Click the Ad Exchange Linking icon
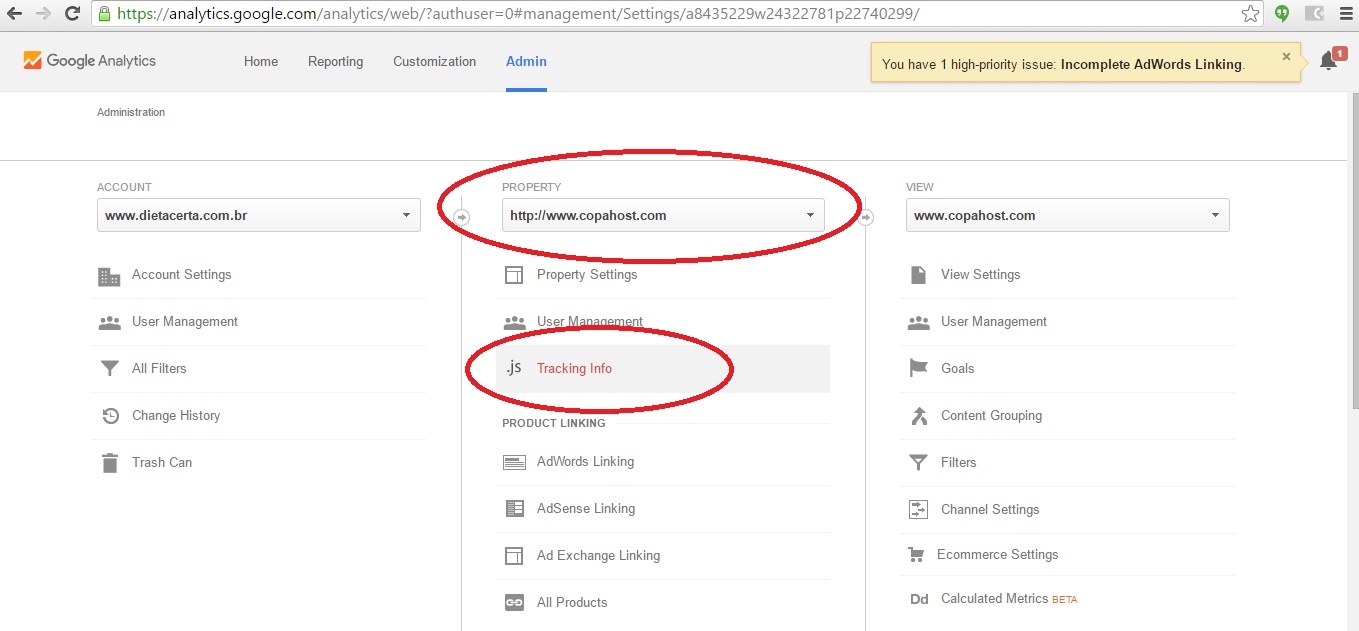Image resolution: width=1359 pixels, height=631 pixels. tap(514, 556)
